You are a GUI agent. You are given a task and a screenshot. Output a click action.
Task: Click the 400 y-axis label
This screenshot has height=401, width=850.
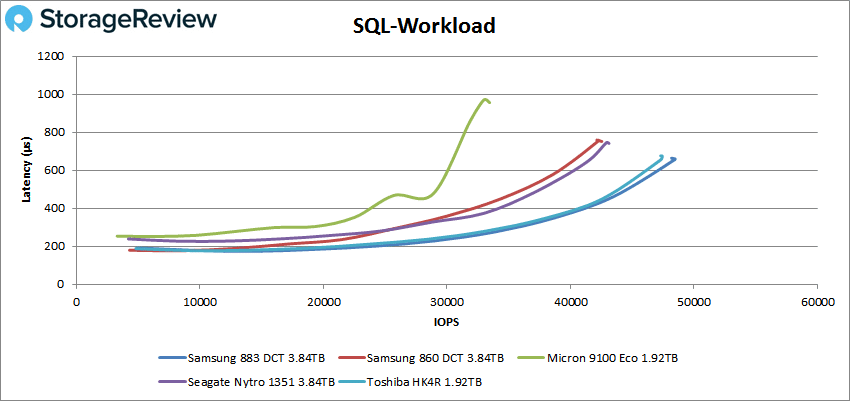(56, 208)
